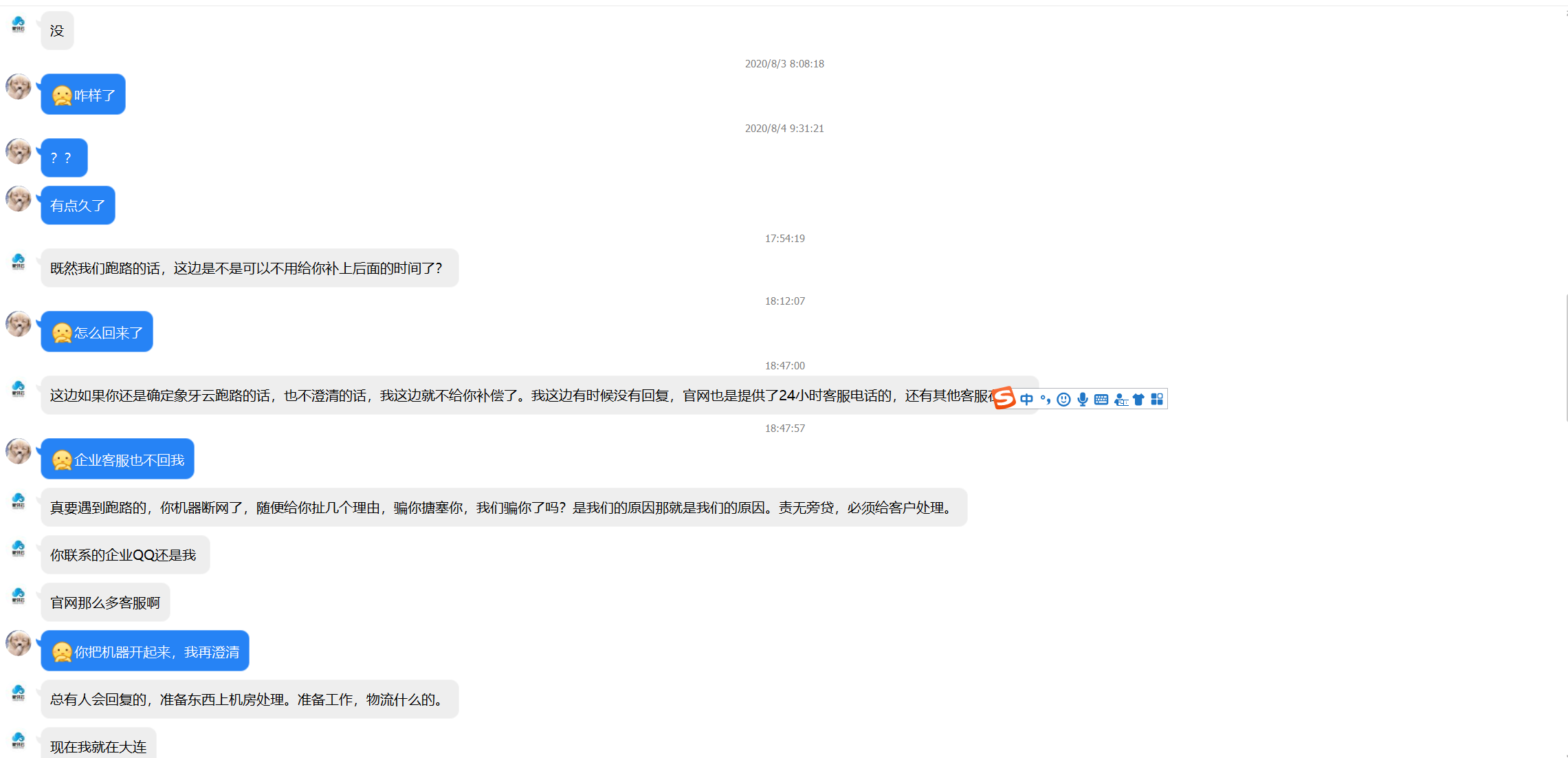Screen dimensions: 1568x758
Task: Open Sogou emoji panel
Action: tap(1063, 400)
